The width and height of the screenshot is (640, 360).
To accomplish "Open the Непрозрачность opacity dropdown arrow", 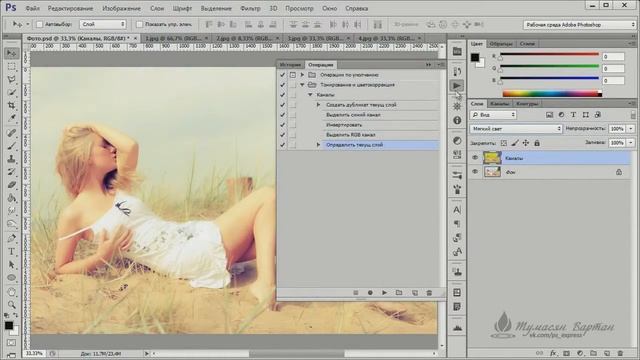I will 631,129.
